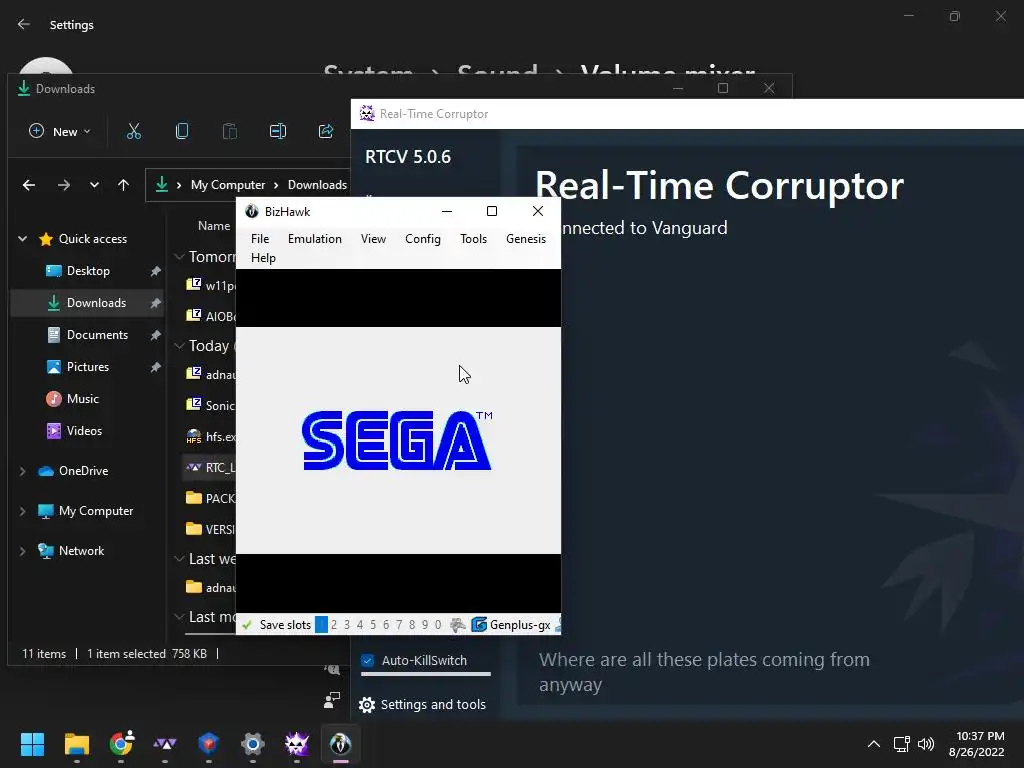This screenshot has height=768, width=1024.
Task: Open BizHawk's View menu
Action: pyautogui.click(x=374, y=239)
